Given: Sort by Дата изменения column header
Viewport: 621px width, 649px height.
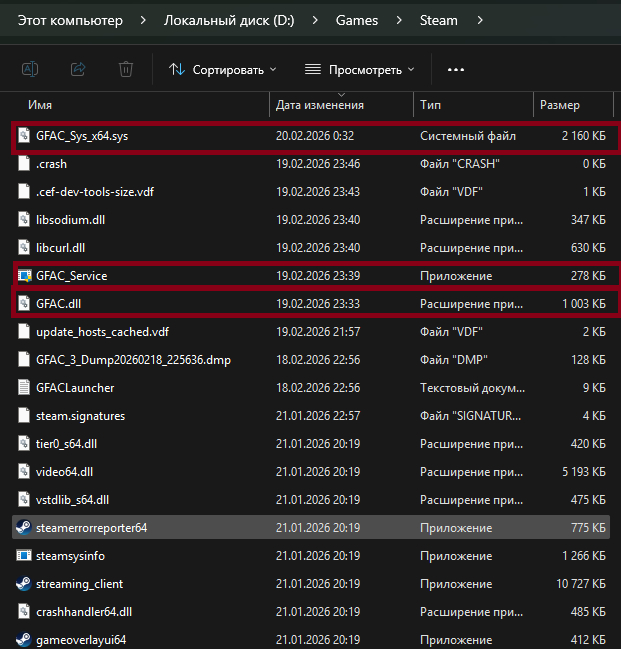Looking at the screenshot, I should coord(320,105).
